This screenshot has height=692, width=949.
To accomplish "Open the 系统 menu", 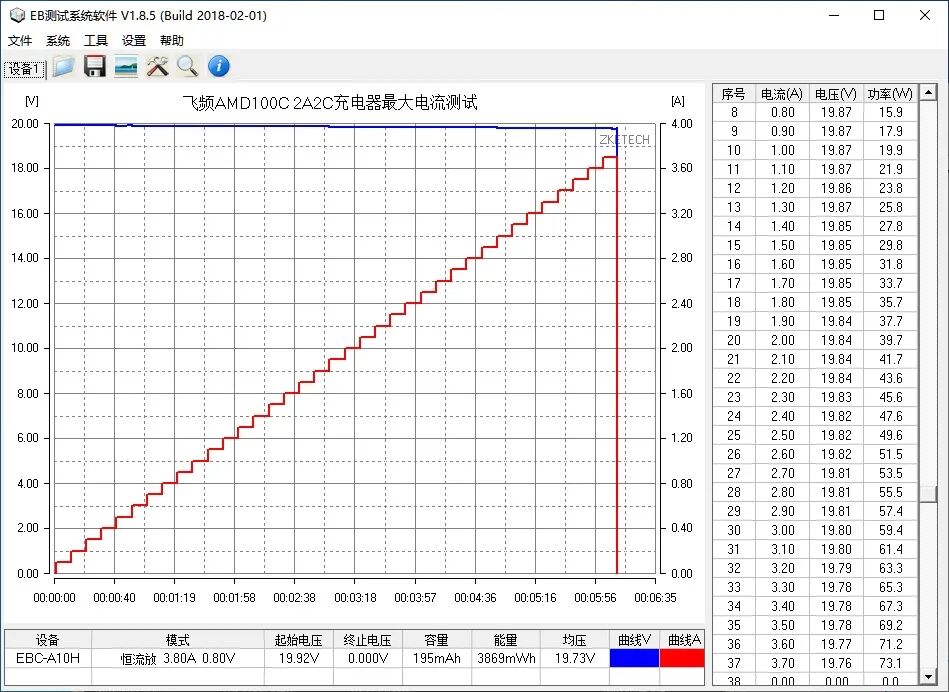I will tap(58, 41).
